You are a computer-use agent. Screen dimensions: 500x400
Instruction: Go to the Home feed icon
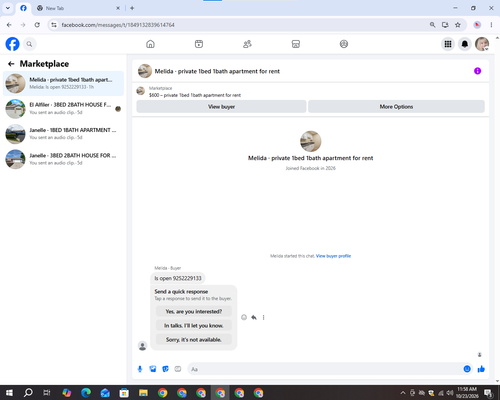(150, 44)
